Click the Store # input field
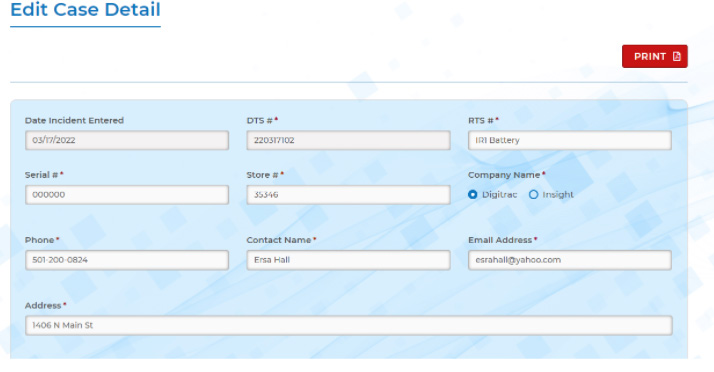 pos(348,195)
